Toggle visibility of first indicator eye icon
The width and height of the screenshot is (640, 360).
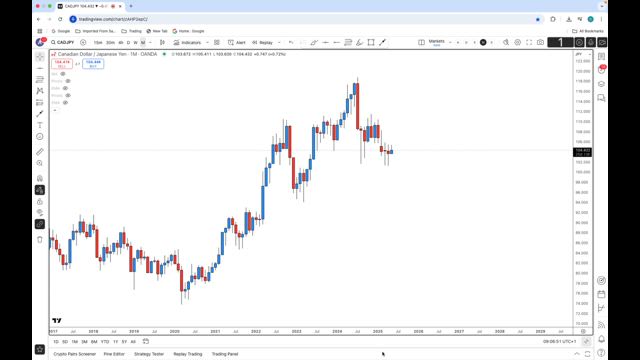tap(63, 74)
